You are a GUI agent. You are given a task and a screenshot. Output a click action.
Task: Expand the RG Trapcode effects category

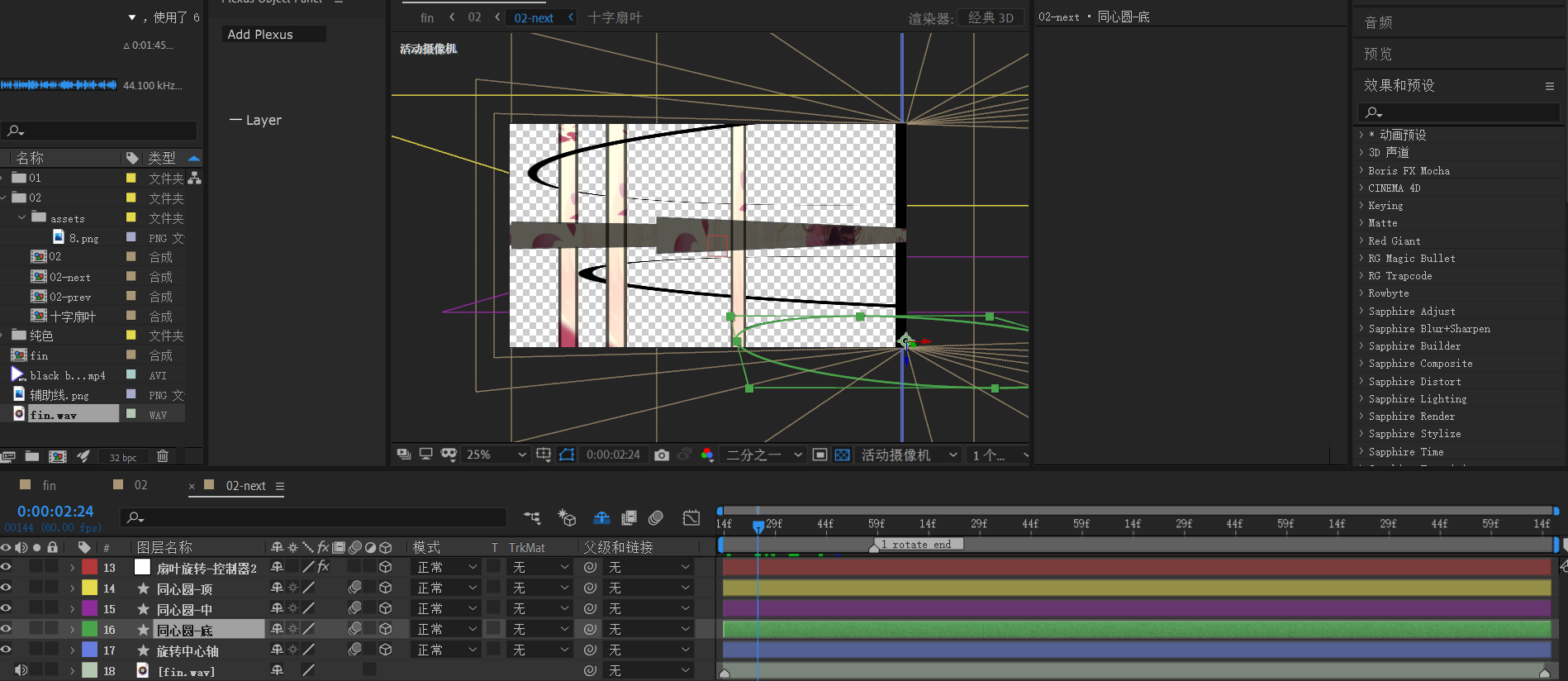(x=1361, y=276)
